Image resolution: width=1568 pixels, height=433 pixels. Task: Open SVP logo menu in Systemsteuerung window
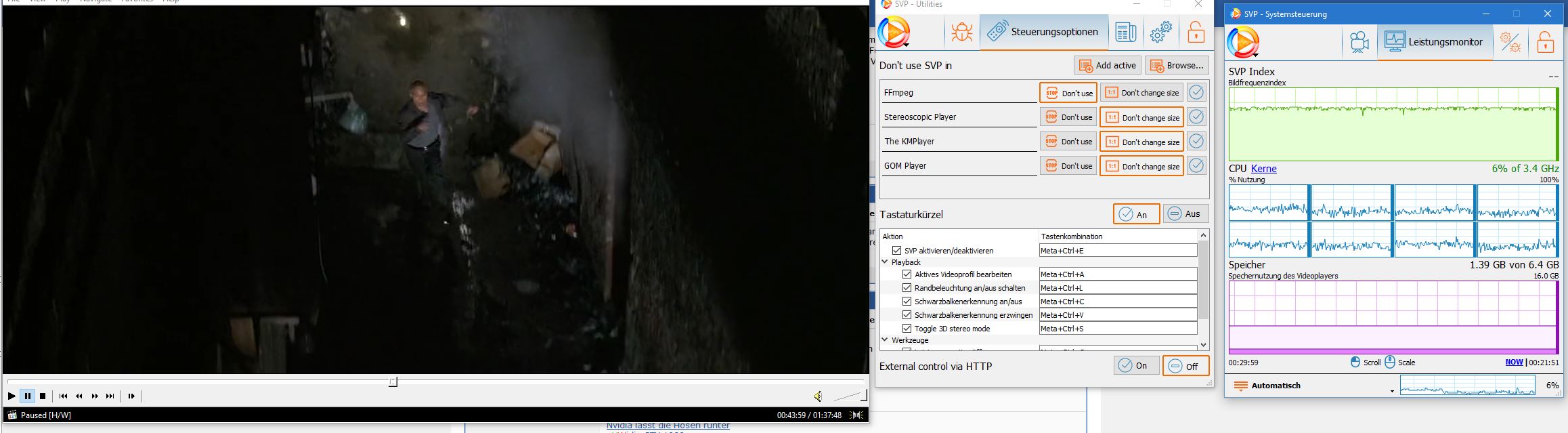tap(1243, 42)
